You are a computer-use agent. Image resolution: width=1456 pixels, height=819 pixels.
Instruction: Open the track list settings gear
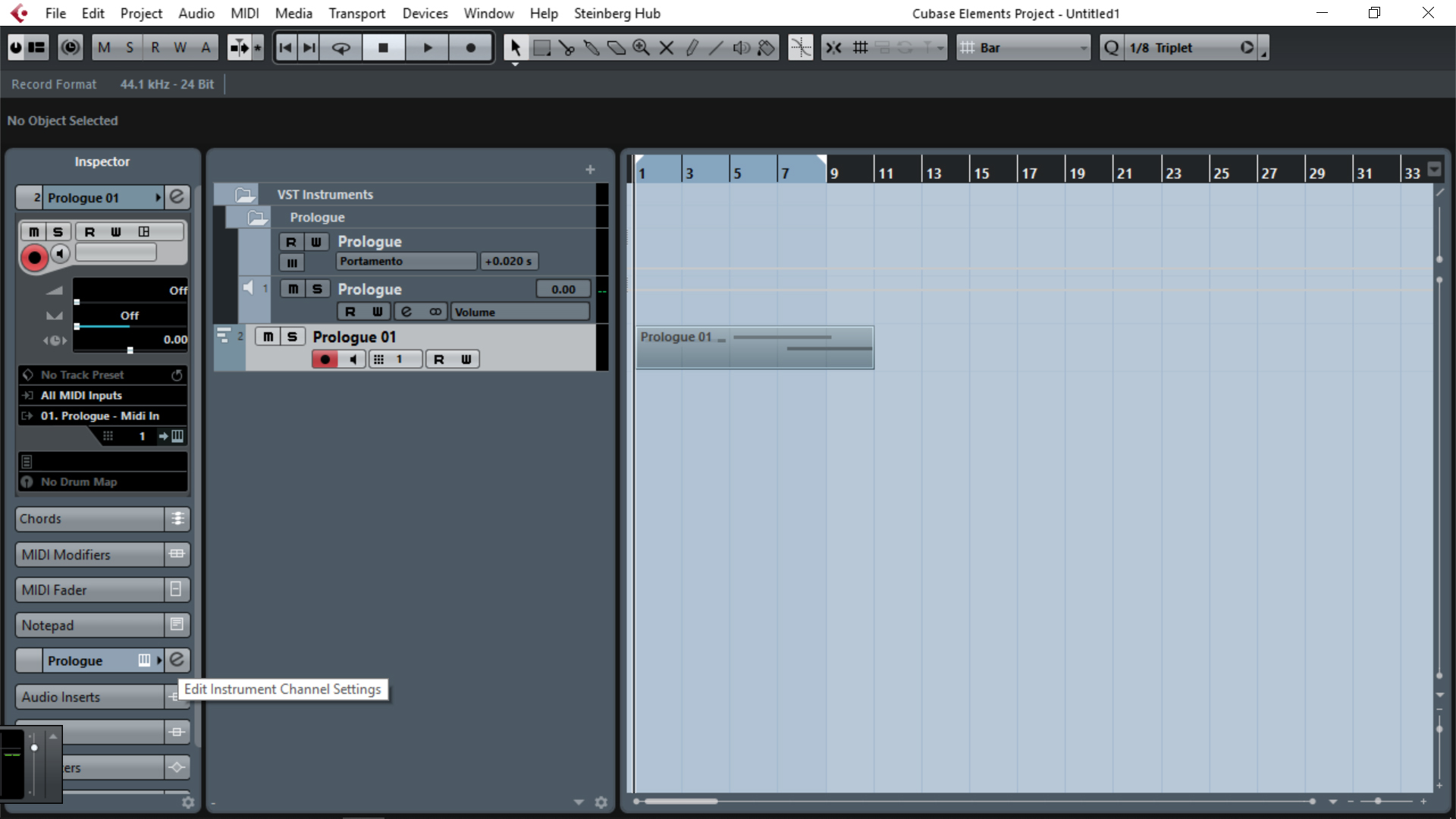coord(601,802)
